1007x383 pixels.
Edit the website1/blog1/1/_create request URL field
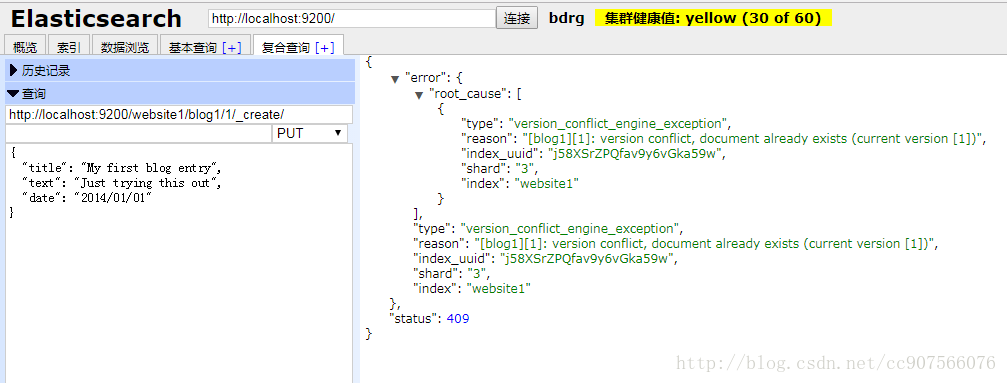click(x=179, y=114)
